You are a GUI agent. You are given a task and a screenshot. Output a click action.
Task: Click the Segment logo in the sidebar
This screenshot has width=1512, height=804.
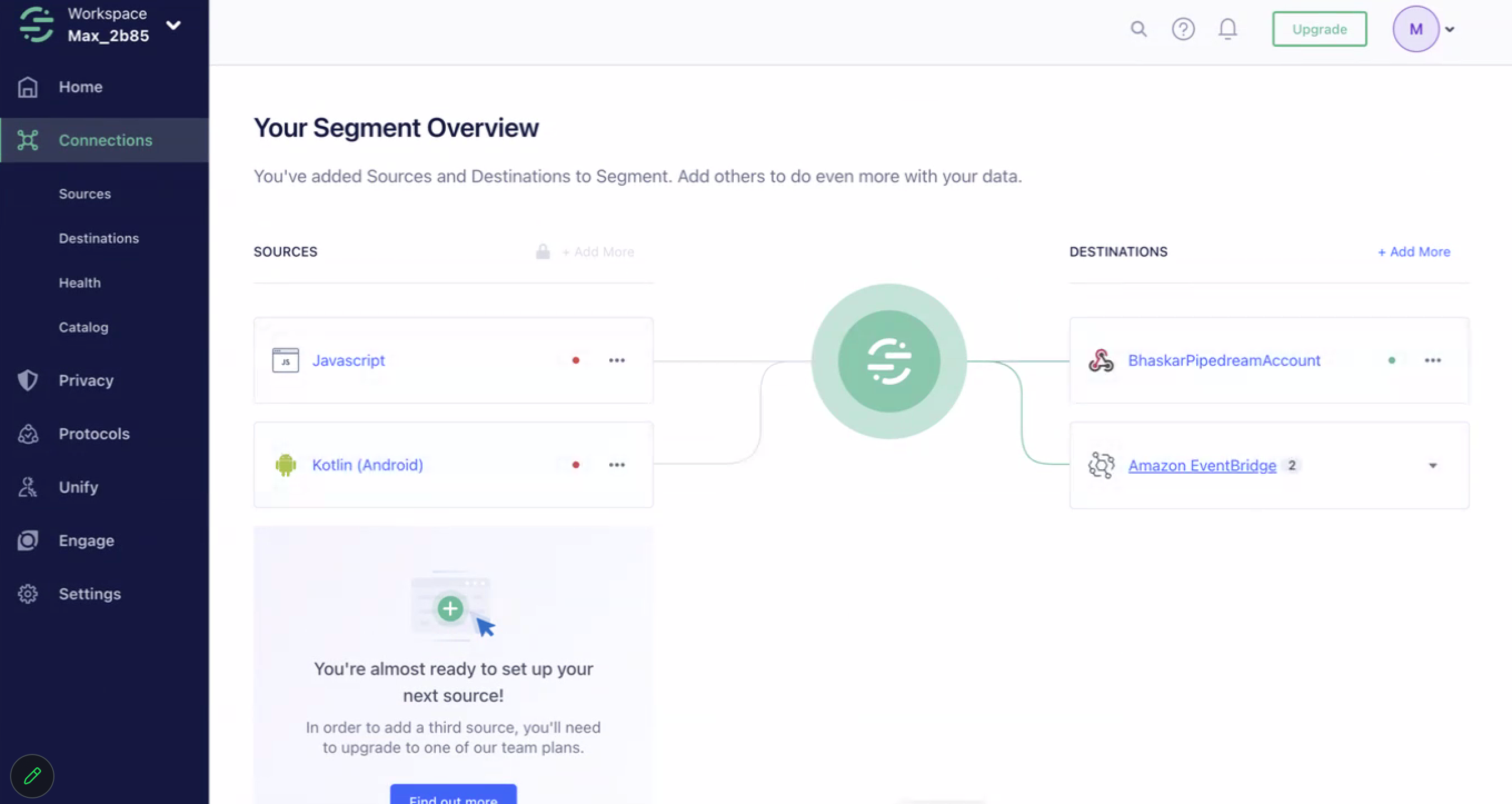(36, 24)
